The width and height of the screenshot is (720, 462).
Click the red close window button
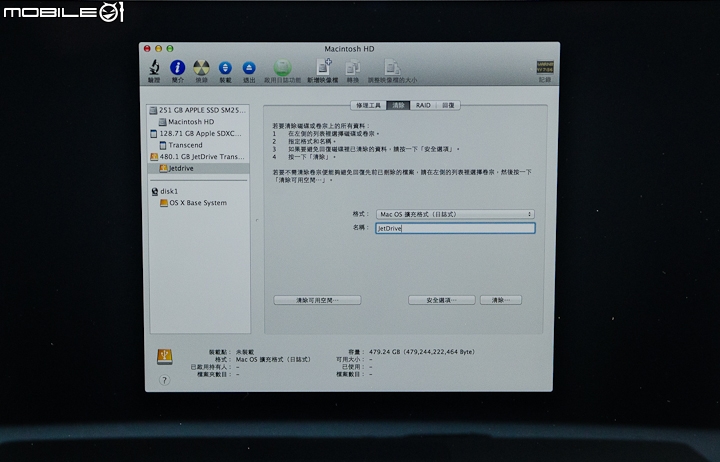click(147, 48)
